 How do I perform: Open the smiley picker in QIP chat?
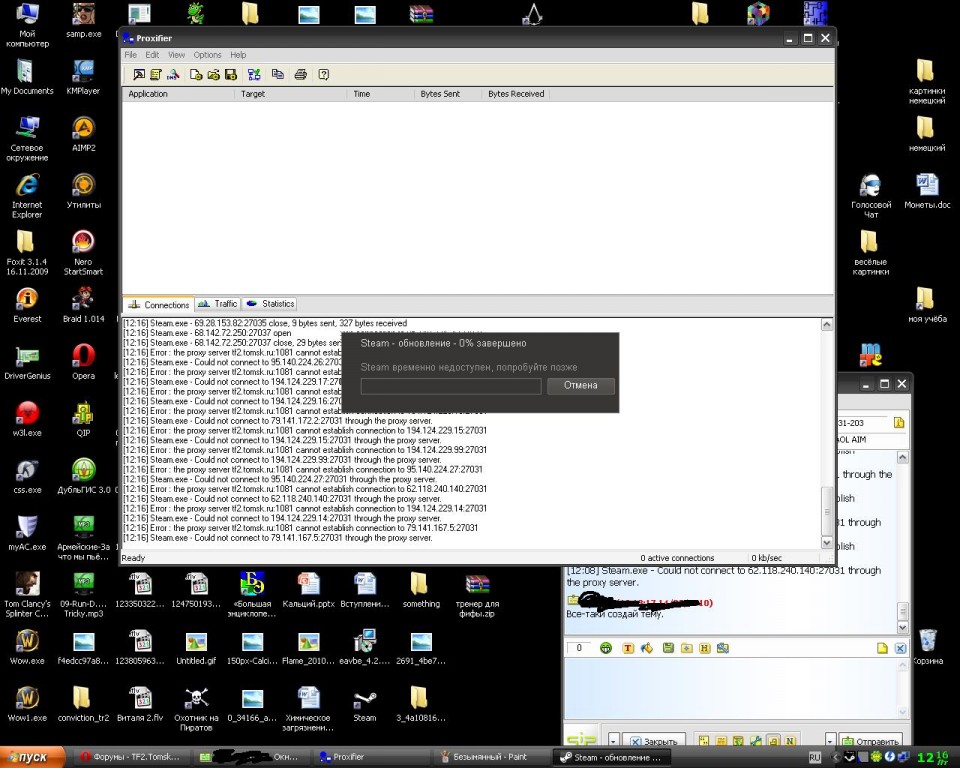point(606,648)
